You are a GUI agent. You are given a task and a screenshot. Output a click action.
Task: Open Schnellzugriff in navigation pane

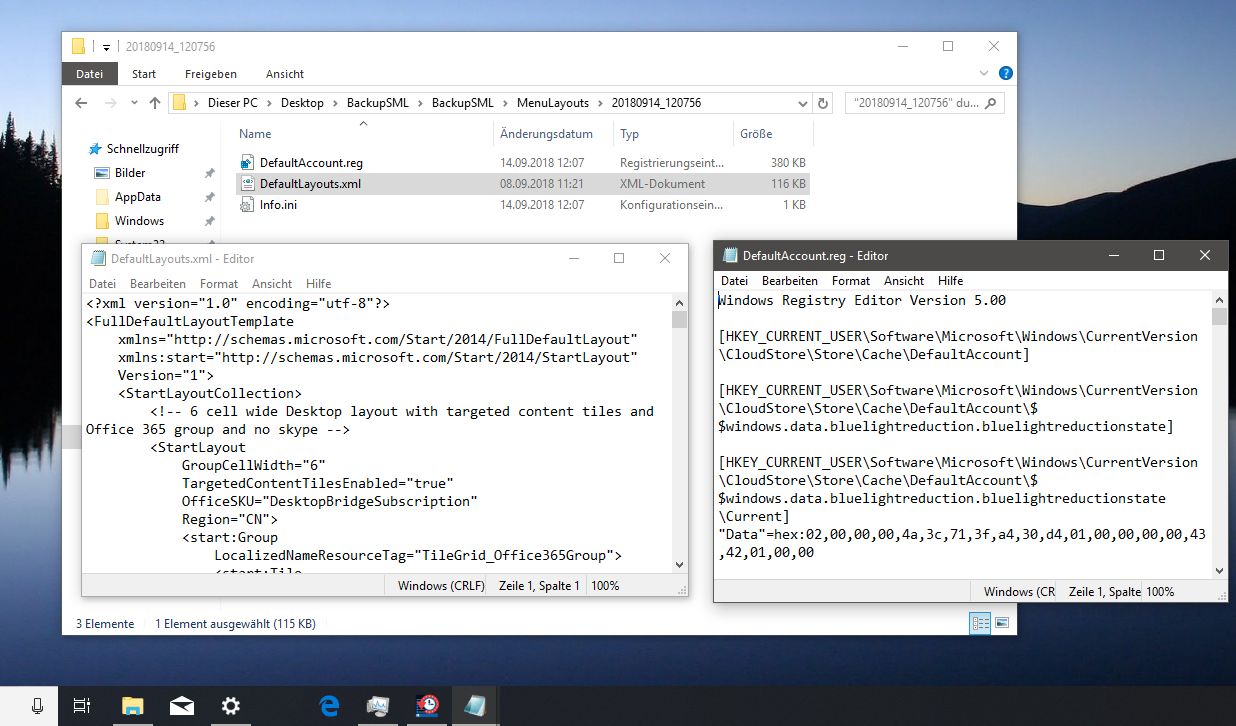click(x=142, y=148)
